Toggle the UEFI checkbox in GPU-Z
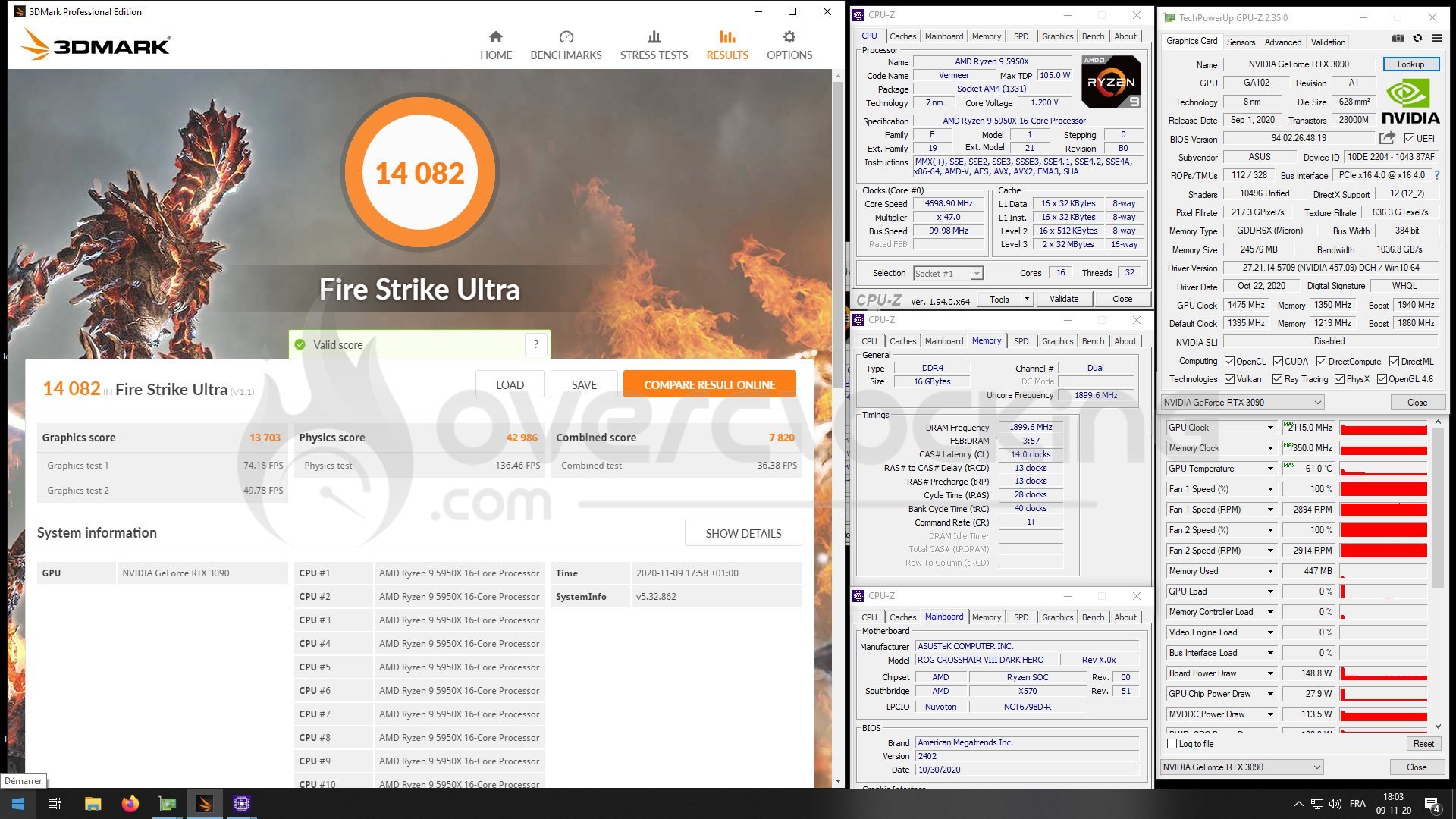 (1409, 139)
